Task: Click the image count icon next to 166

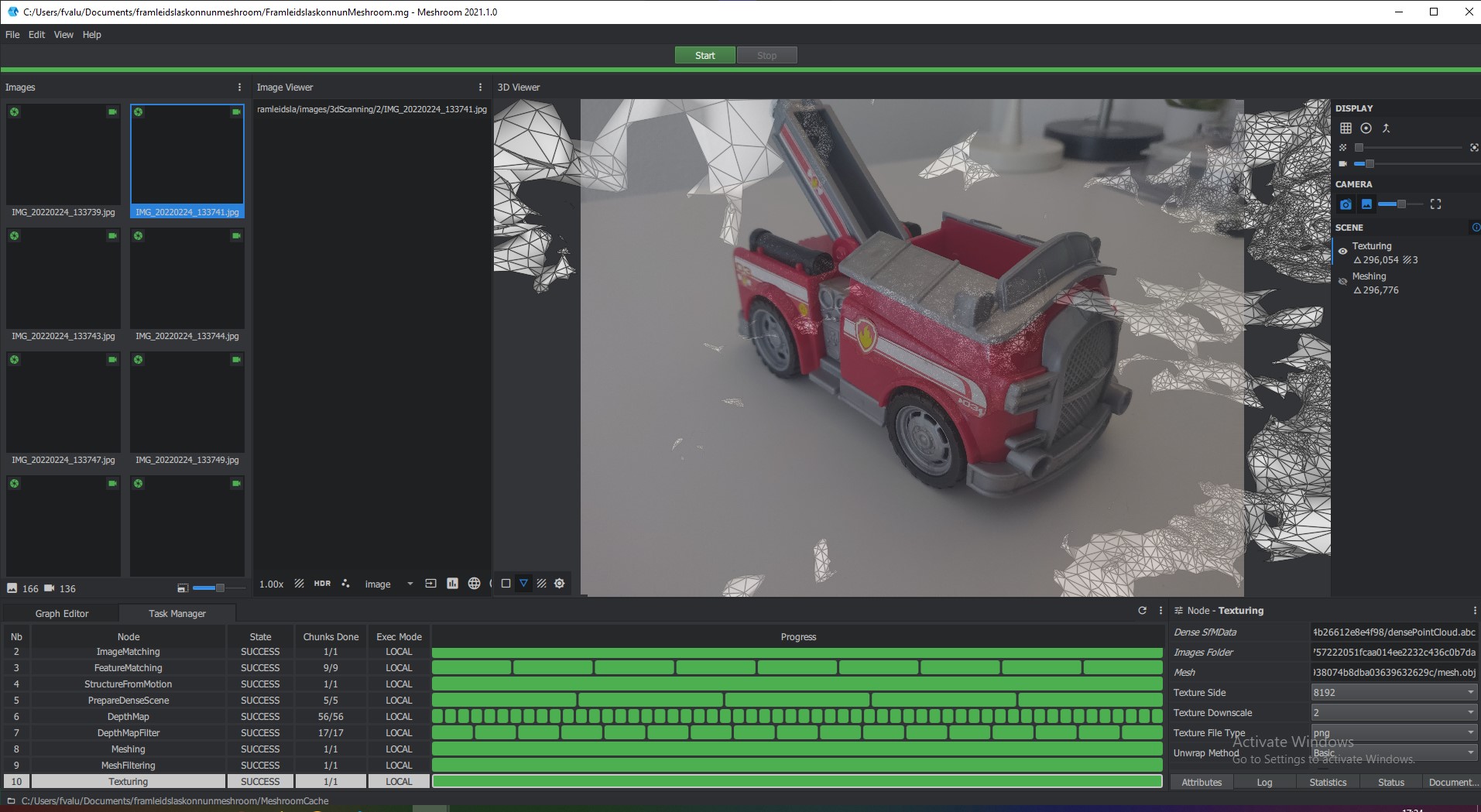Action: [x=12, y=588]
